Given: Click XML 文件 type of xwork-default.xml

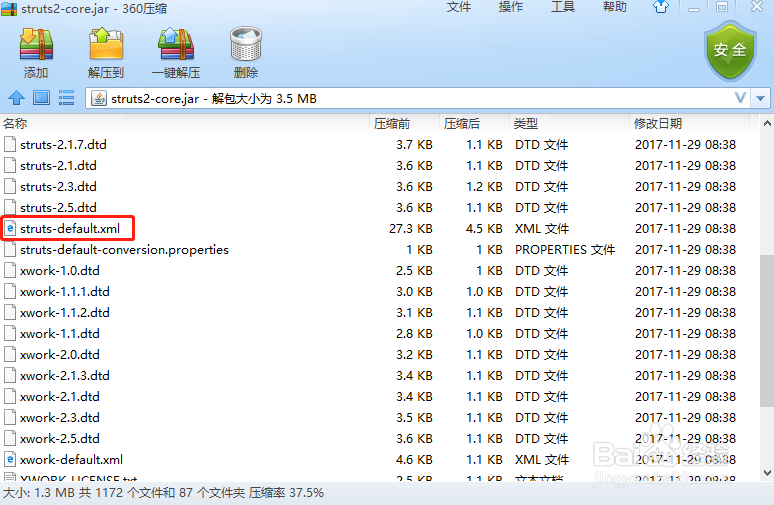Looking at the screenshot, I should tap(542, 460).
